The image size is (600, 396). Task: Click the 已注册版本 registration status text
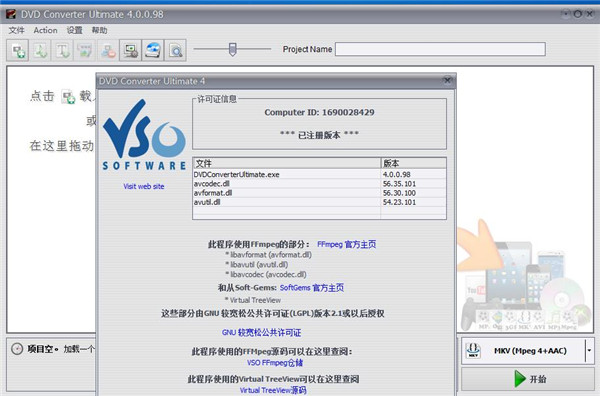320,135
